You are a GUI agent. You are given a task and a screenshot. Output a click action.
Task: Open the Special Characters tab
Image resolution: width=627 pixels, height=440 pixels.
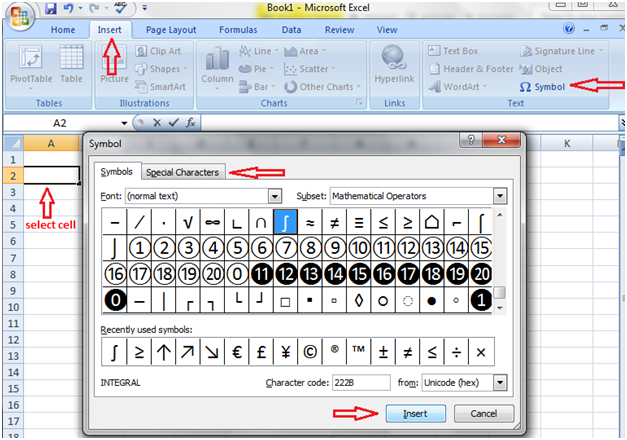tap(183, 172)
